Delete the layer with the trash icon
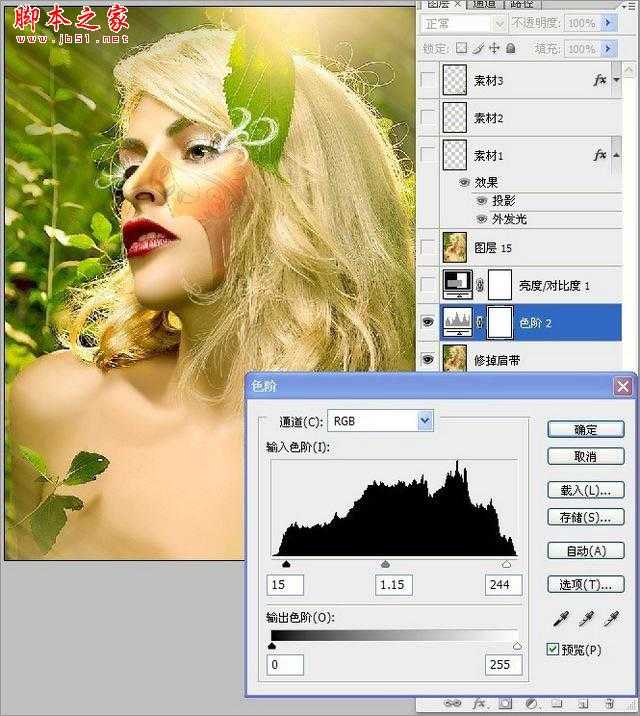 point(609,704)
